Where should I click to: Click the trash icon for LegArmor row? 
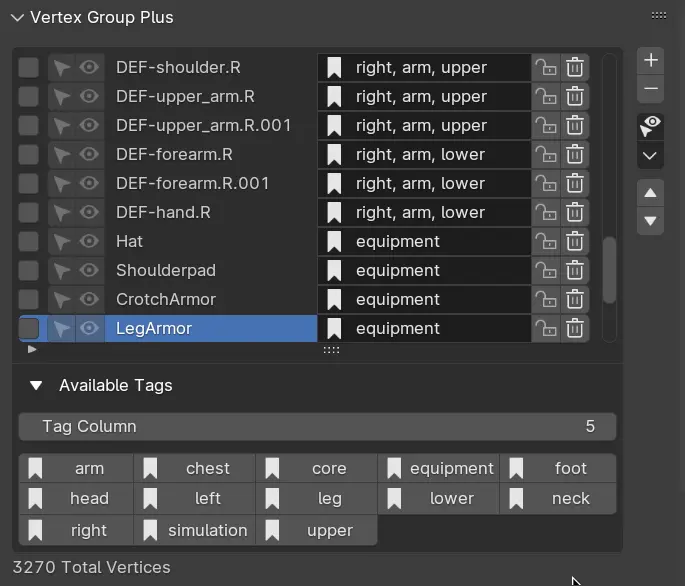(x=575, y=329)
